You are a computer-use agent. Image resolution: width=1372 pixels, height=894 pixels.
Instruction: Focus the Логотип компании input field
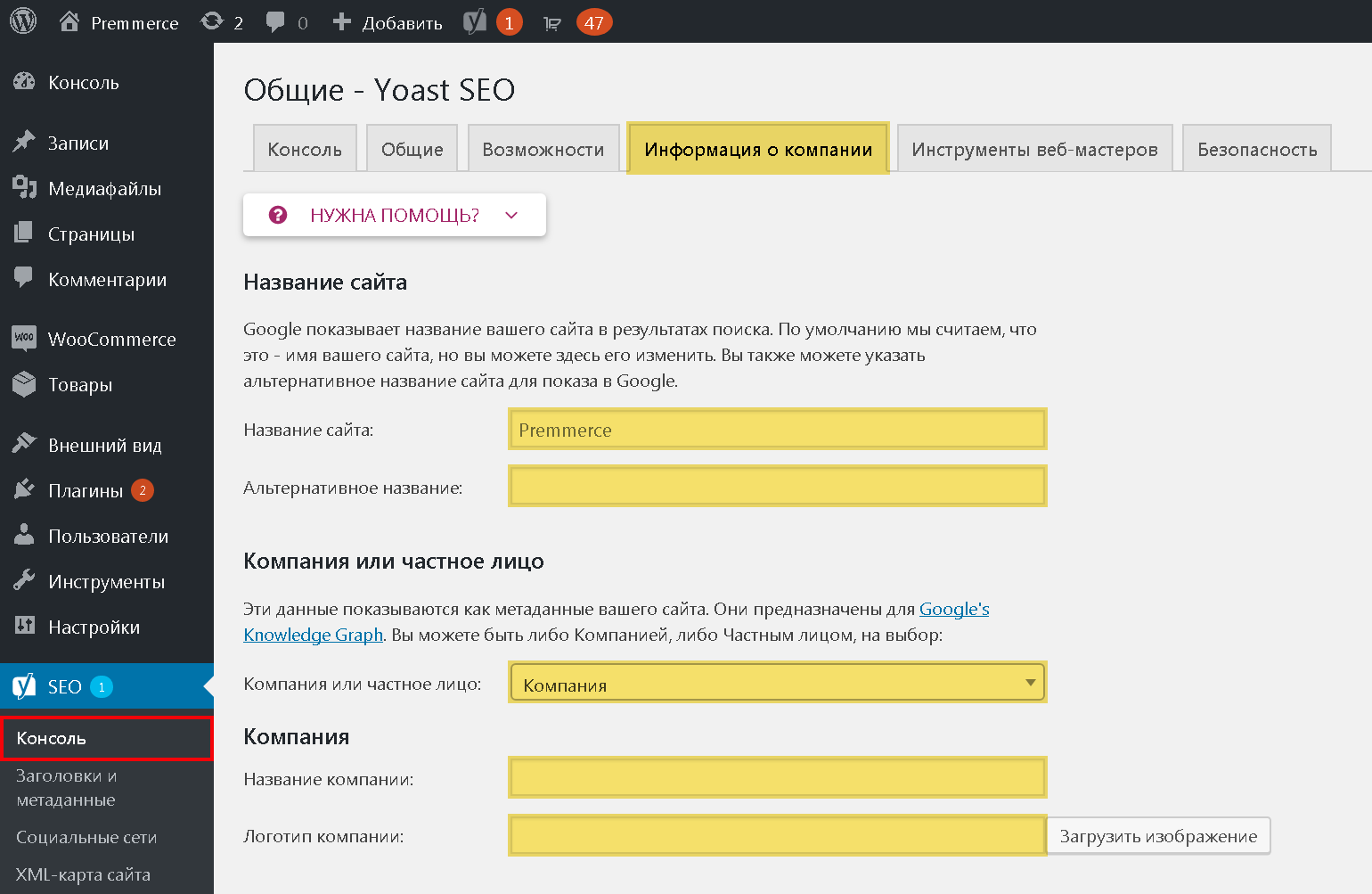[x=778, y=836]
